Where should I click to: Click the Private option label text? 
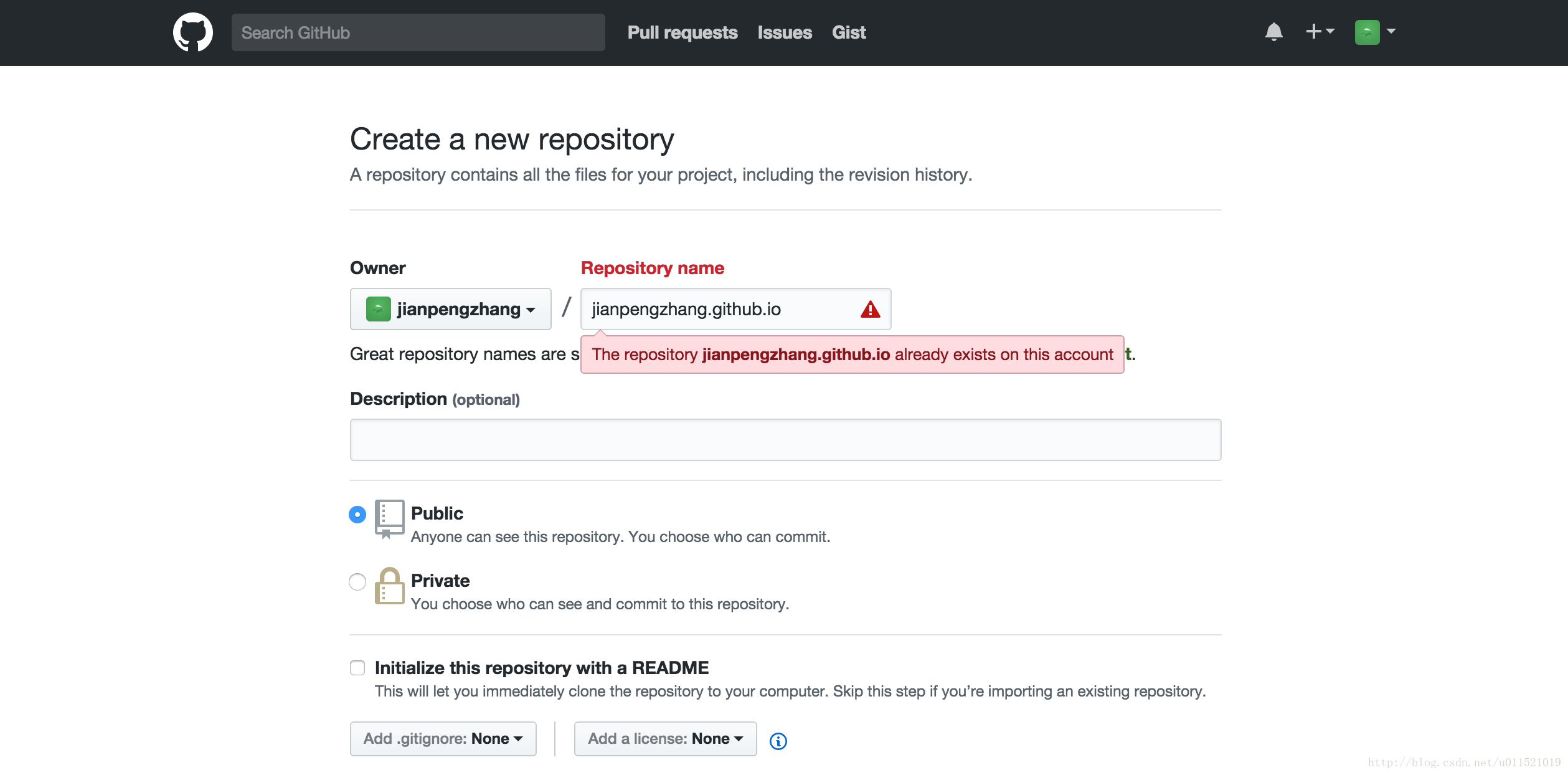click(440, 581)
